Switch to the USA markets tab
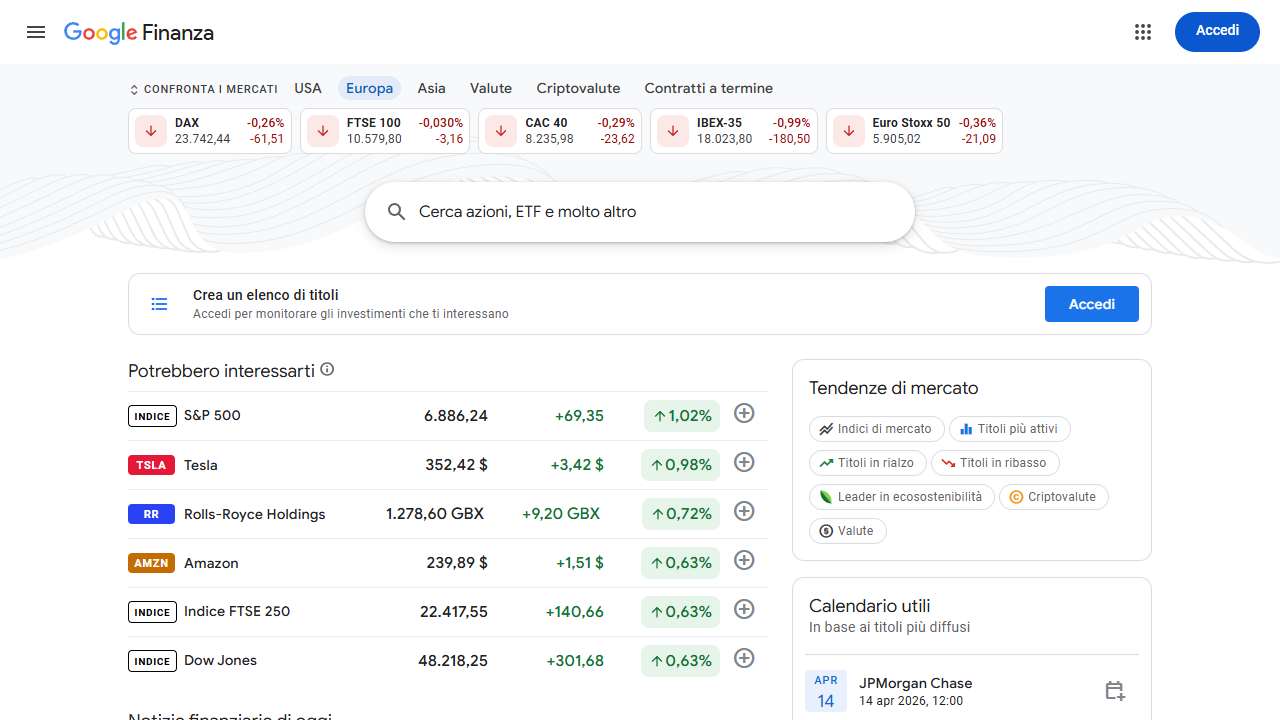1280x720 pixels. 308,88
